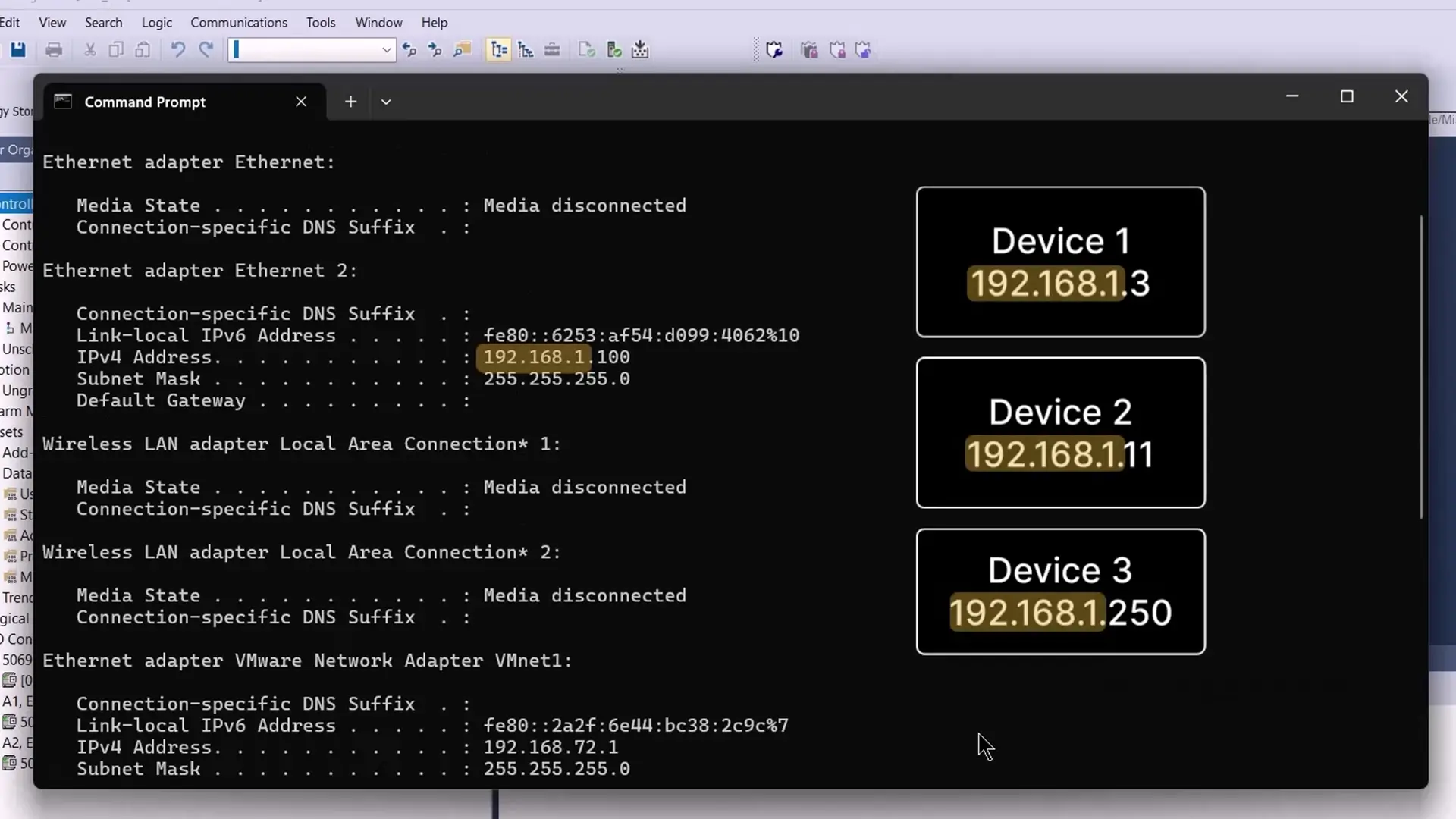
Task: Click 'Media disconnected' under Local Area Connection* 2
Action: click(x=585, y=595)
